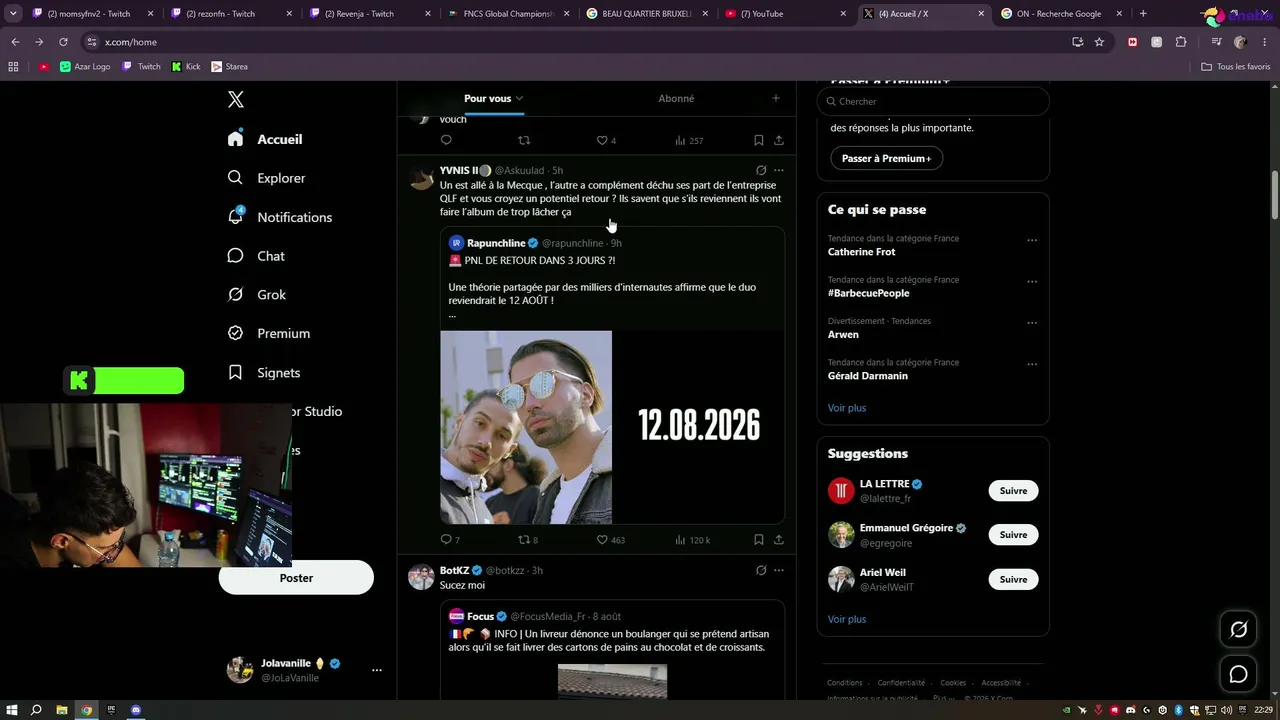Screen dimensions: 1280x720
Task: Open Grok action on YVNIS II post
Action: pyautogui.click(x=761, y=170)
